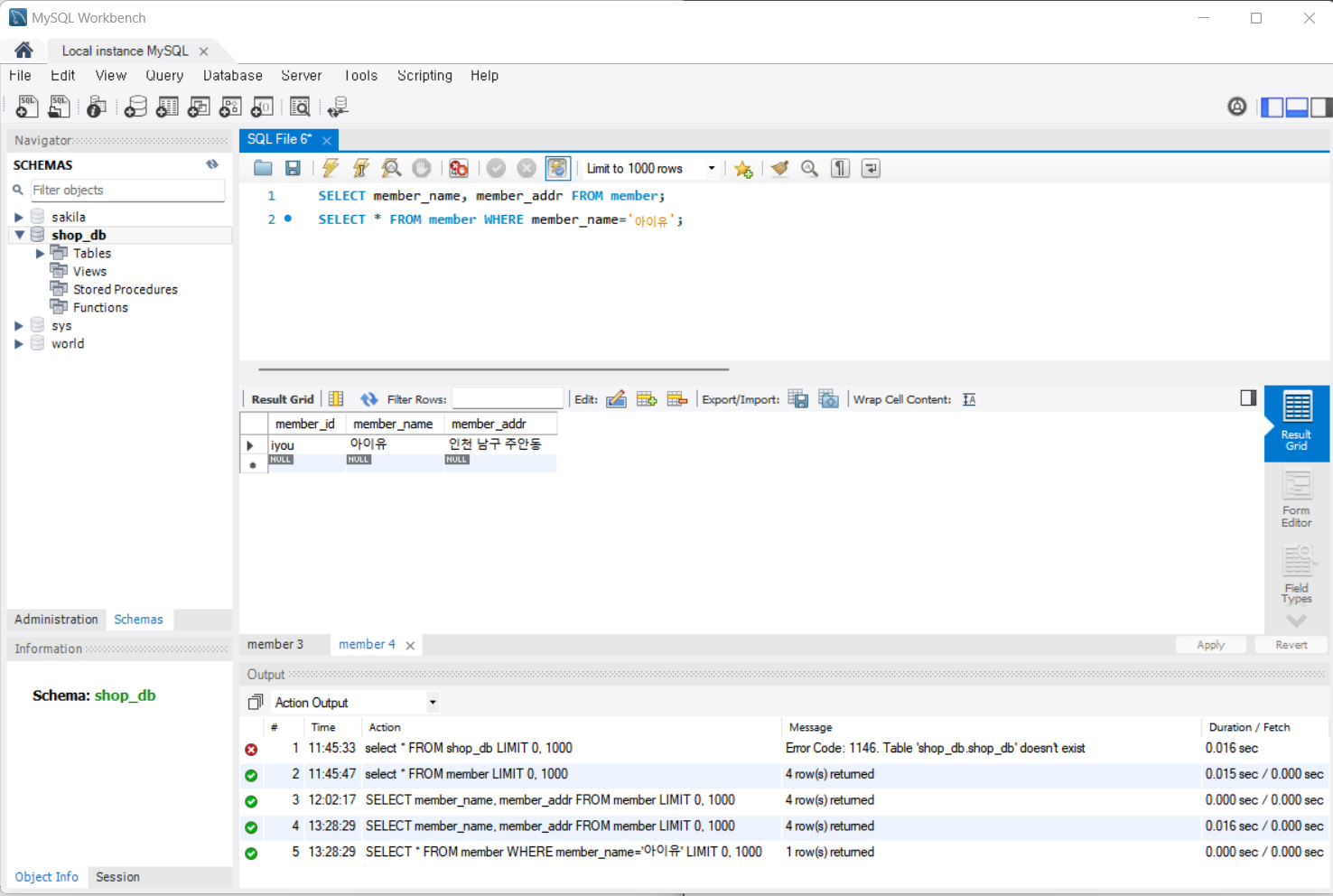Screen dimensions: 1333x896
Task: Stop the running query icon
Action: [422, 168]
